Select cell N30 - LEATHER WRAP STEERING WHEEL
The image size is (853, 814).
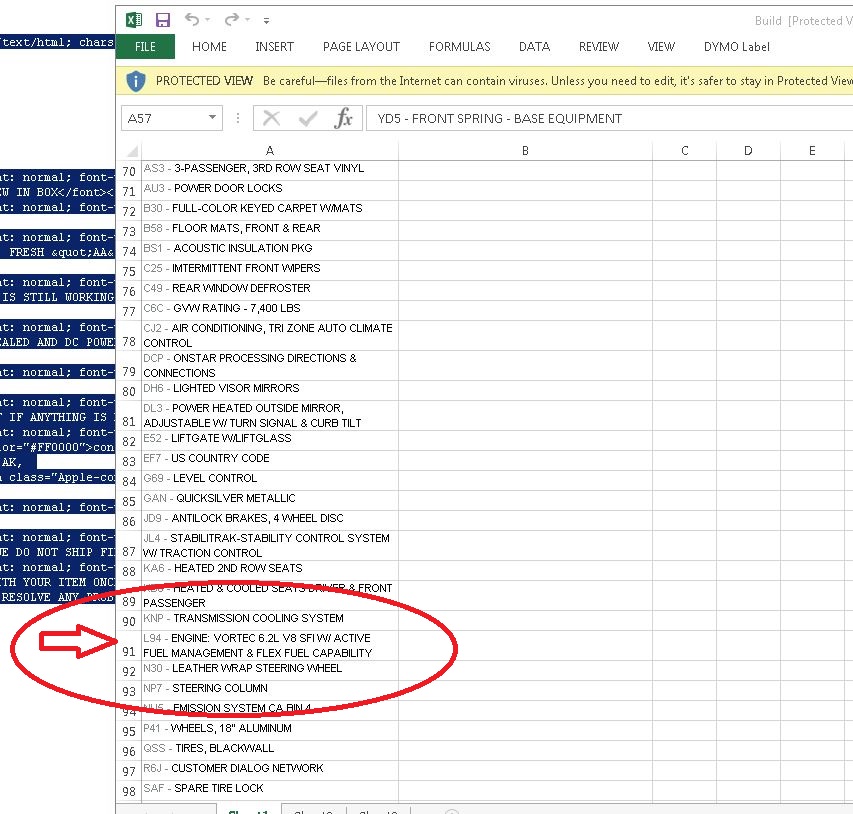(x=270, y=671)
